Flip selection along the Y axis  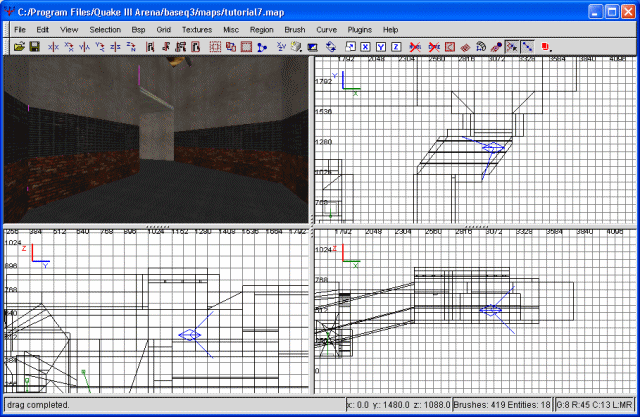[84, 47]
